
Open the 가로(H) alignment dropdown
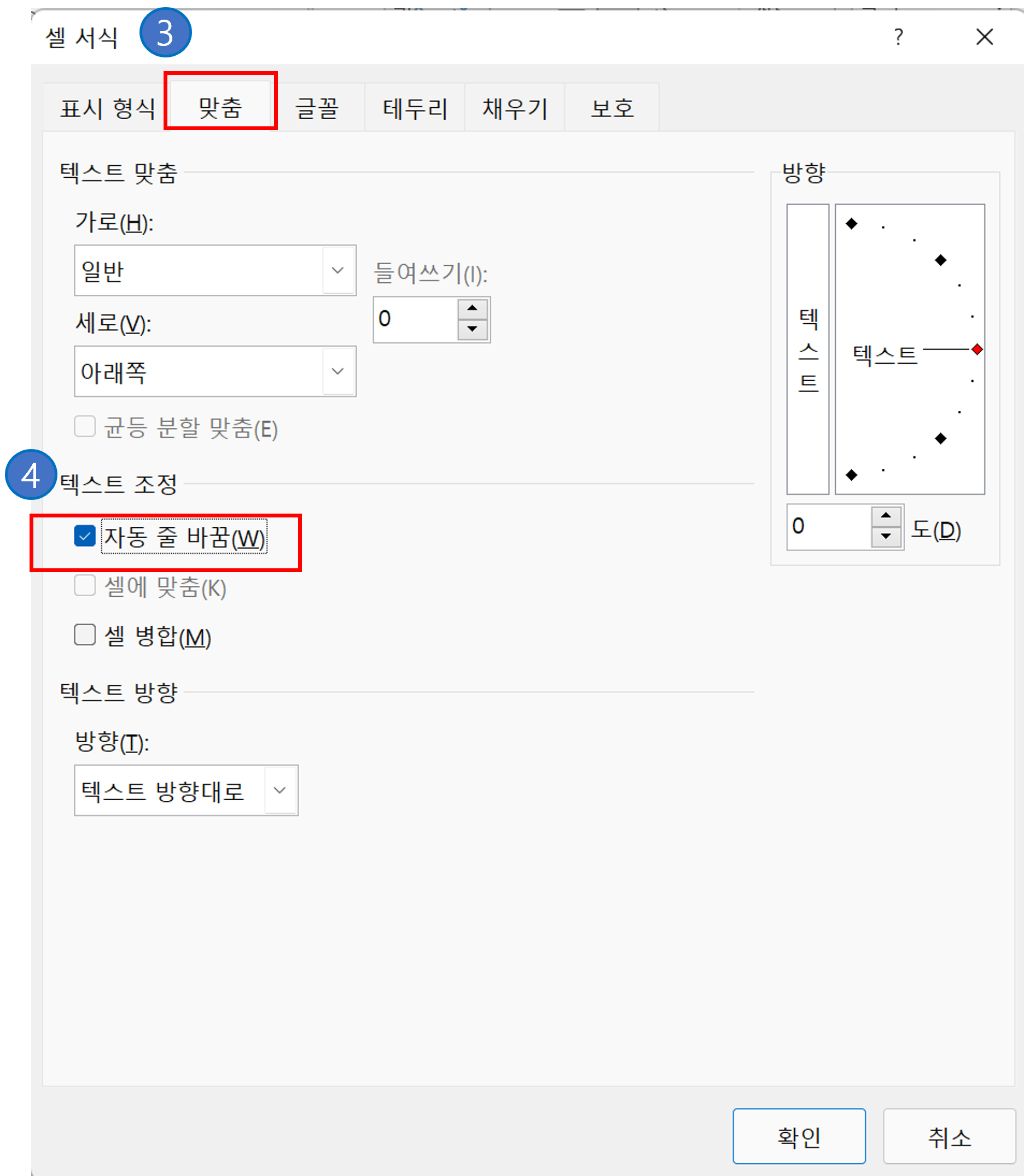337,270
